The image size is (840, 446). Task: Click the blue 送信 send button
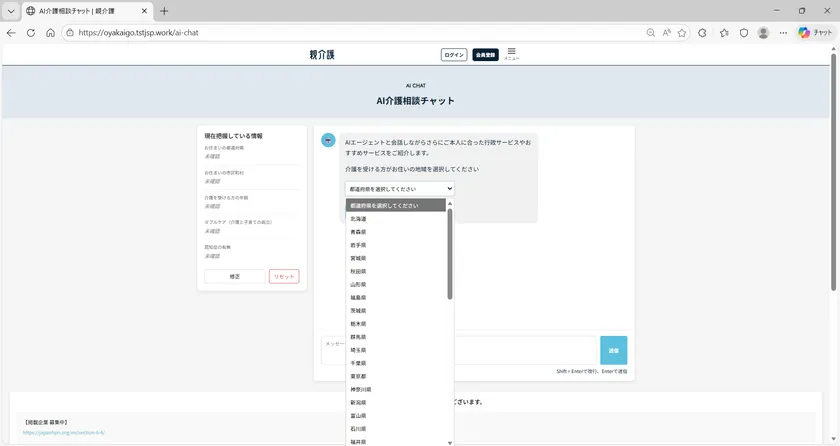(x=613, y=350)
